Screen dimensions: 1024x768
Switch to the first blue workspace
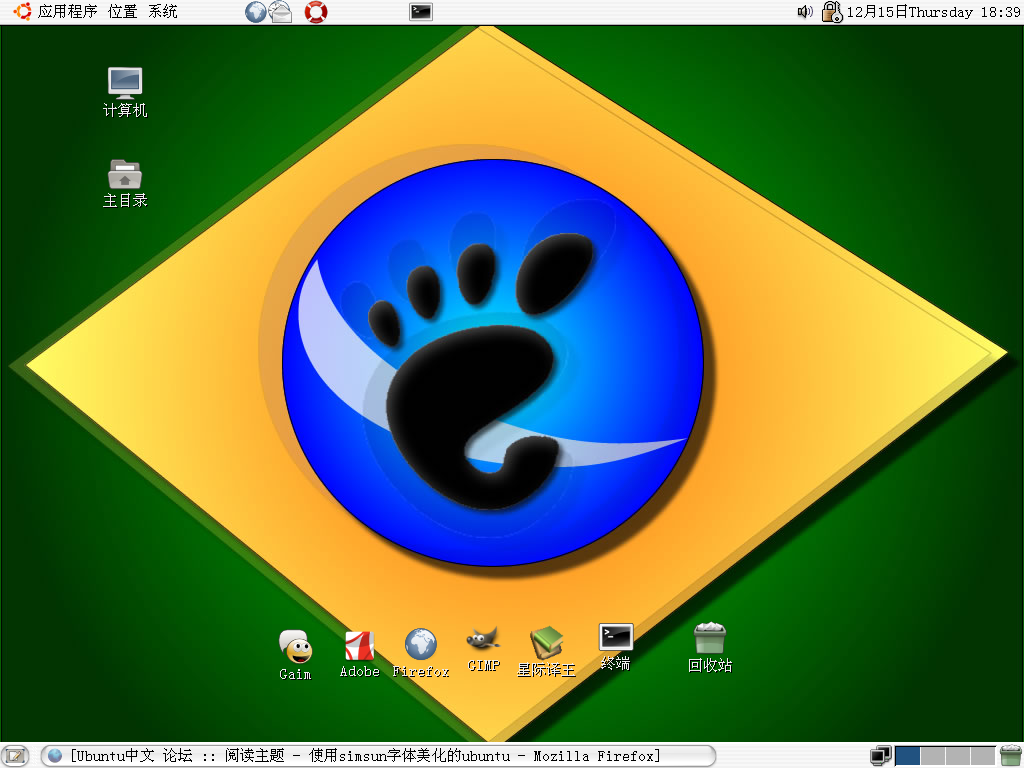907,756
